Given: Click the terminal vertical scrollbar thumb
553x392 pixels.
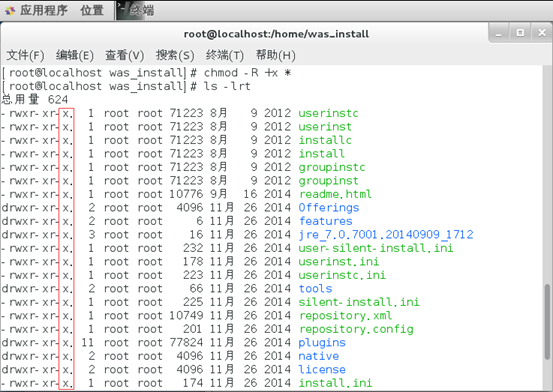Looking at the screenshot, I should click(547, 322).
